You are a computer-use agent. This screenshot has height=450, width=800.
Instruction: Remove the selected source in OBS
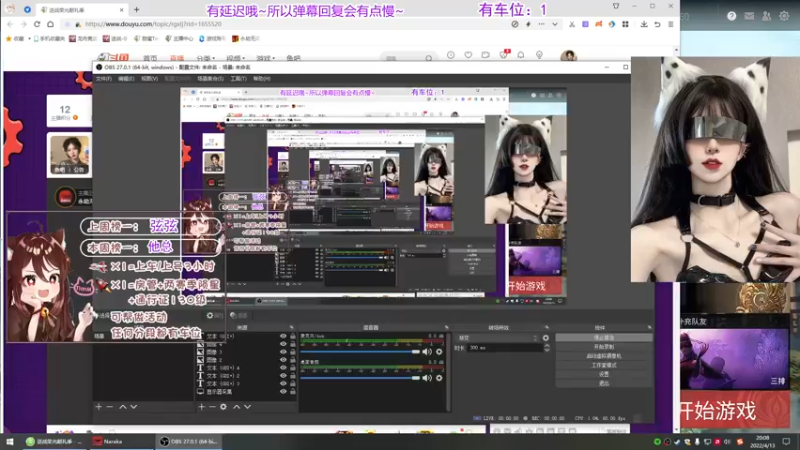[x=212, y=407]
